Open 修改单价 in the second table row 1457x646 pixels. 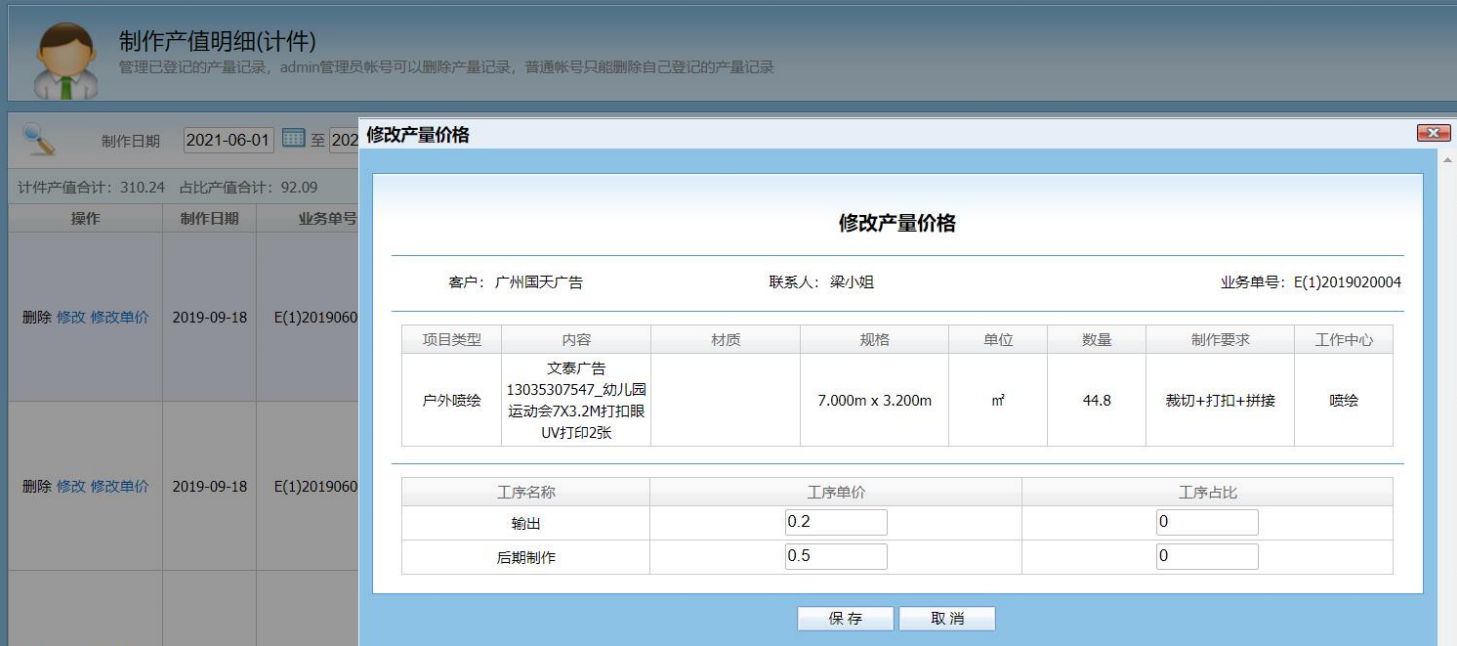120,486
